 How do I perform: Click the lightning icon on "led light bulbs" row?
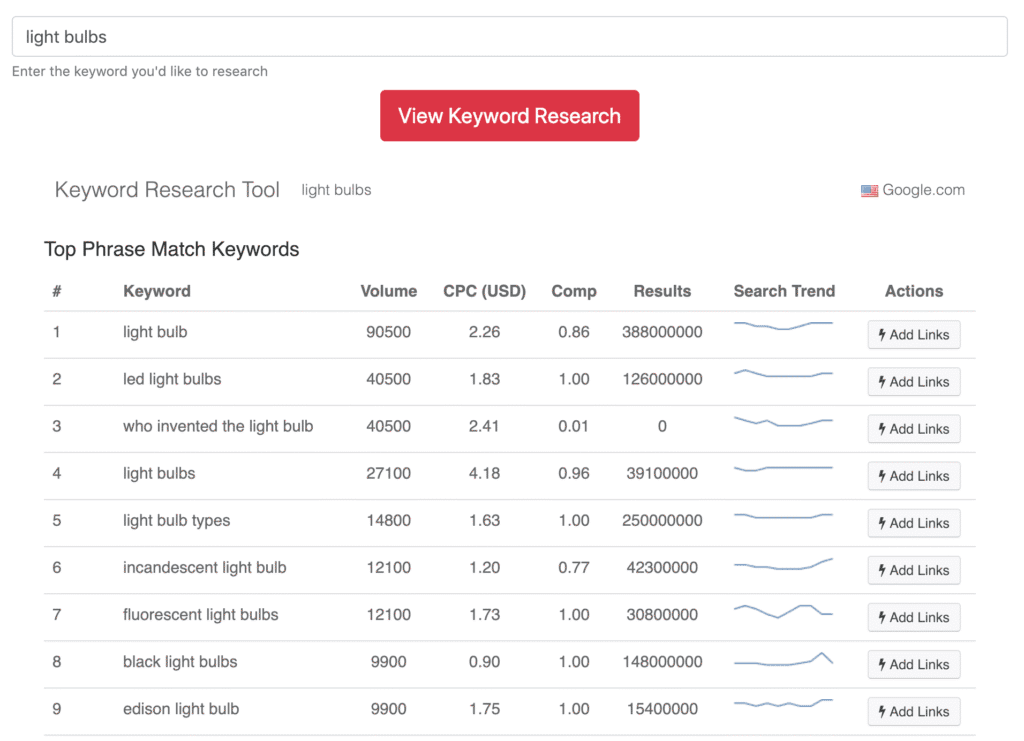coord(884,381)
